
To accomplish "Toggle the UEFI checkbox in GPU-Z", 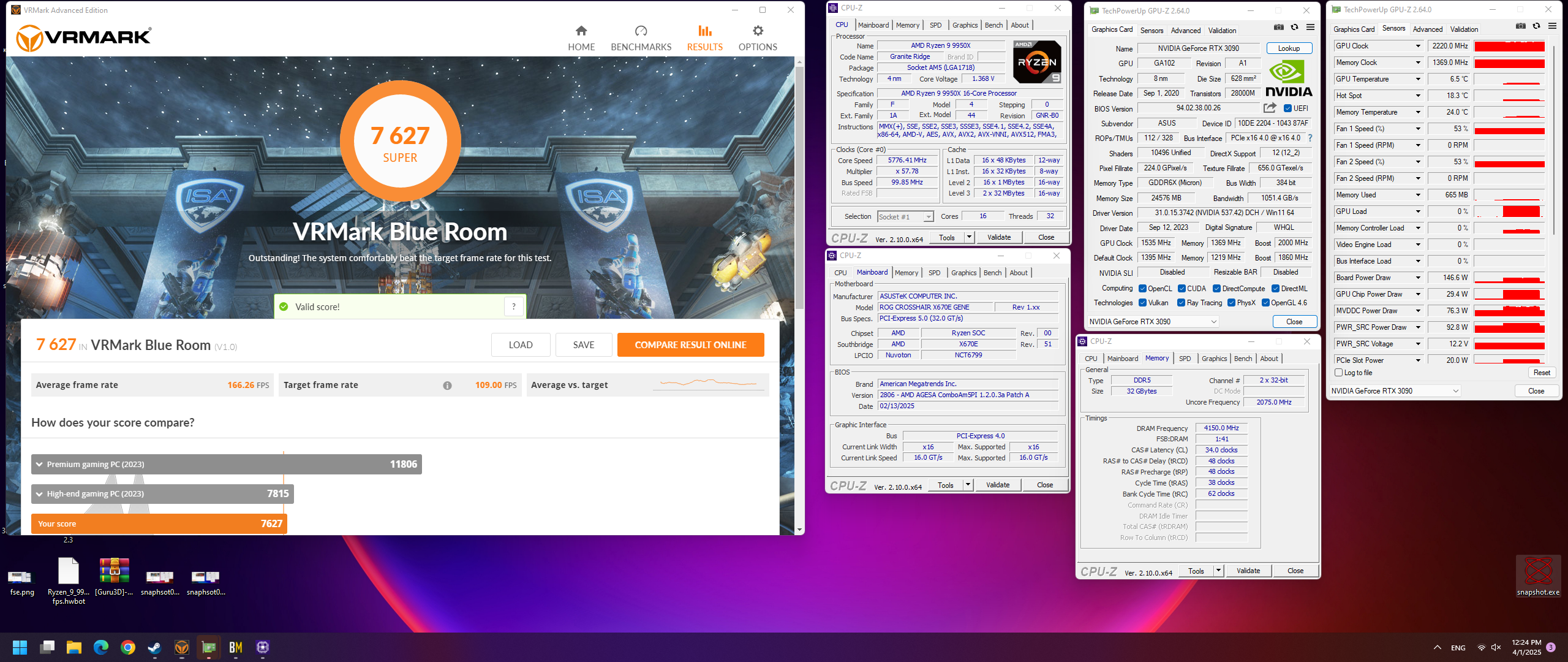I will pos(1287,108).
